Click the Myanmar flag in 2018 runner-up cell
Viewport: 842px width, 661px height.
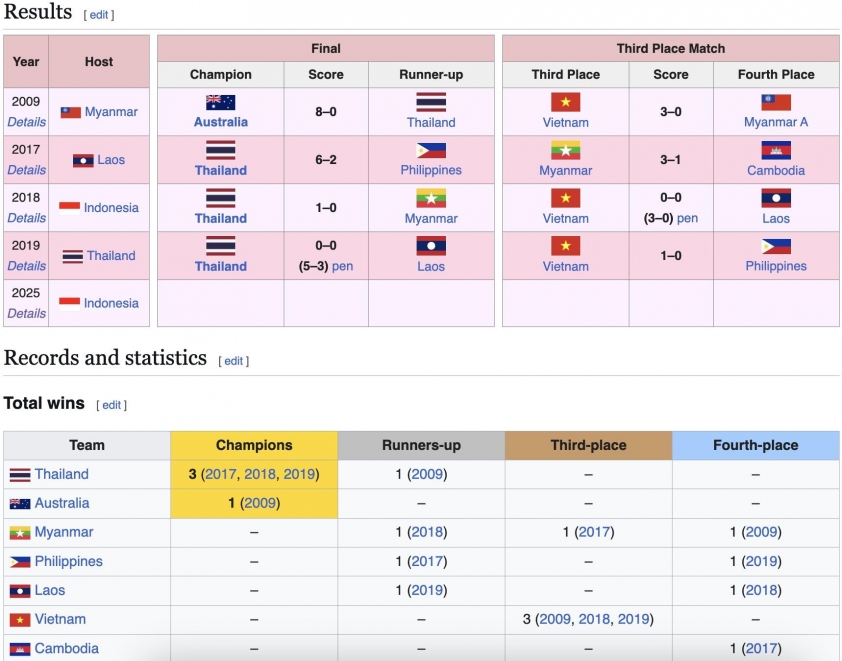point(431,198)
